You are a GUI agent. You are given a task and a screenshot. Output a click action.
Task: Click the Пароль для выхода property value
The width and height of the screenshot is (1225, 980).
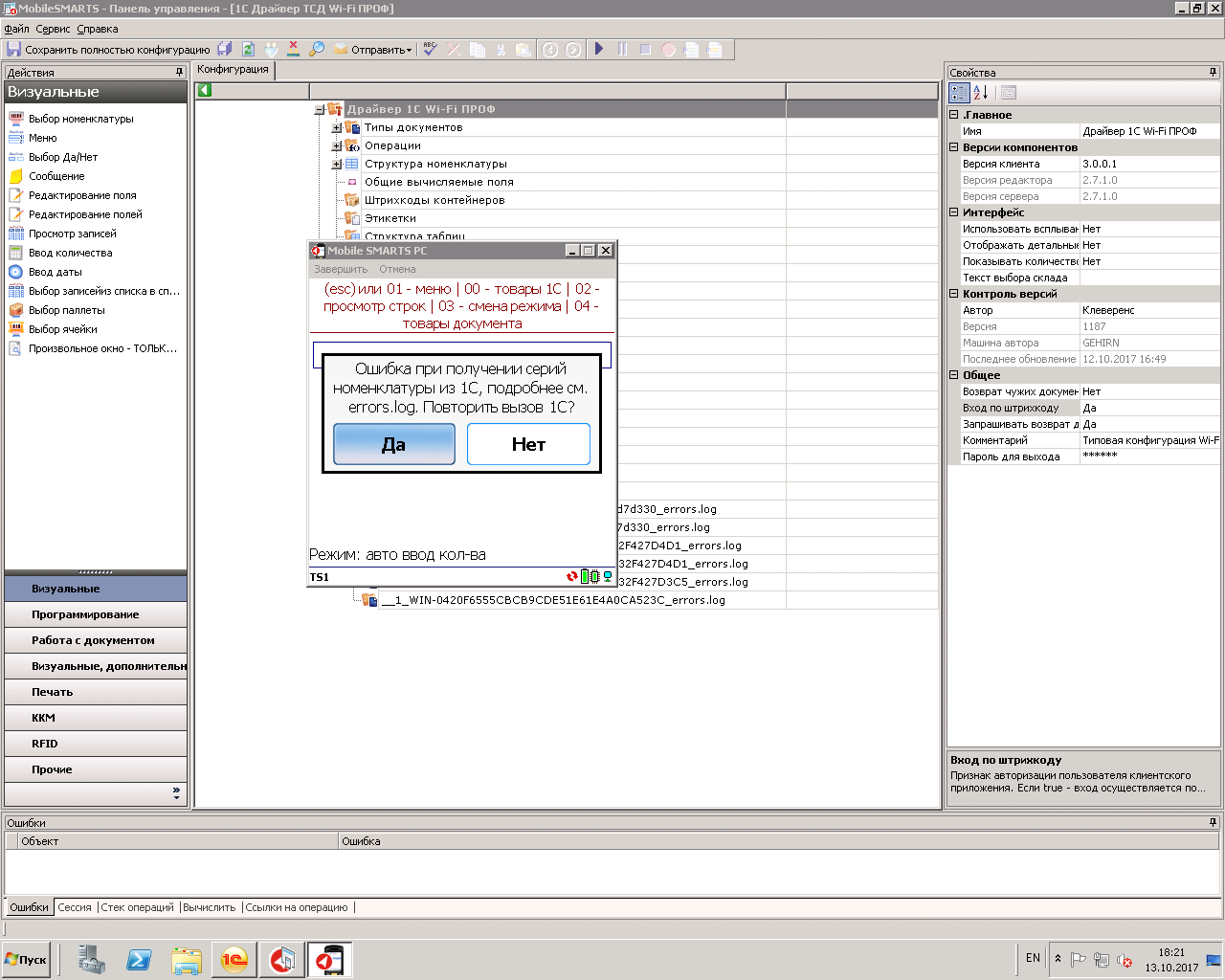point(1149,457)
